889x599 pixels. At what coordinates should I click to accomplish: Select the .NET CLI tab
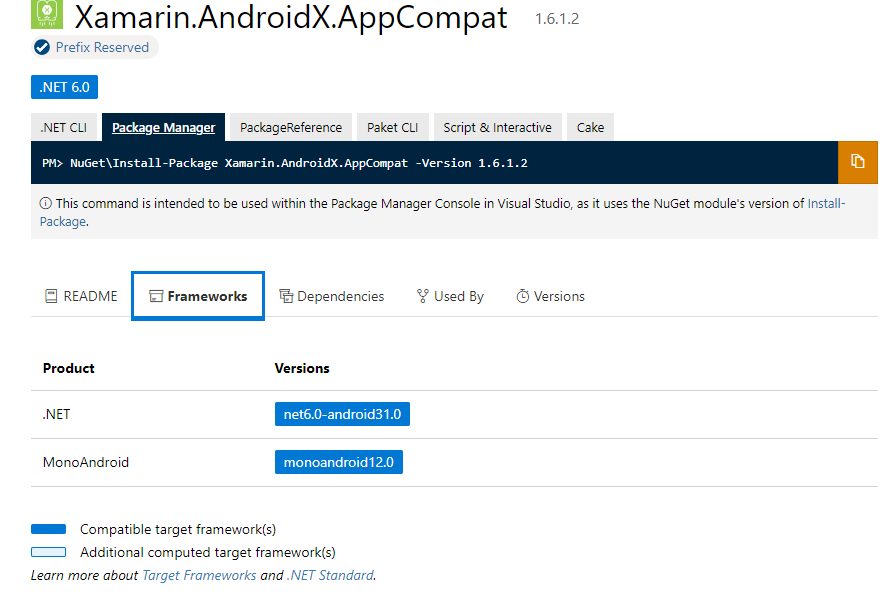(x=64, y=127)
